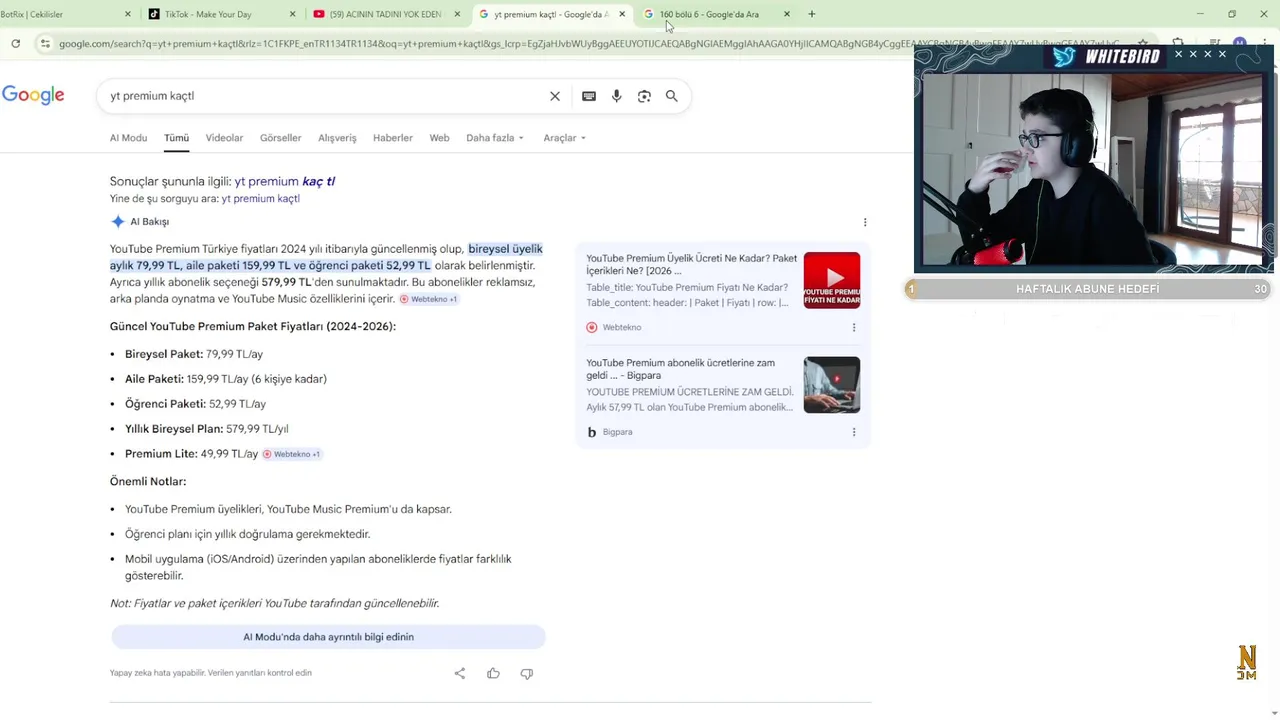Click the browser address bar URL
Screen dimensions: 1280x720
tap(590, 43)
